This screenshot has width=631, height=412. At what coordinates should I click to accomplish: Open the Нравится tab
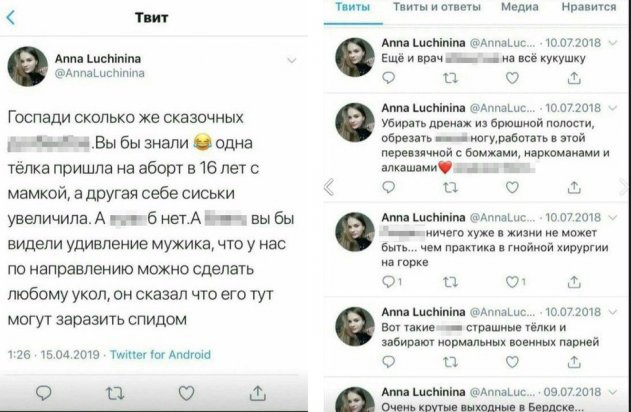pos(589,7)
